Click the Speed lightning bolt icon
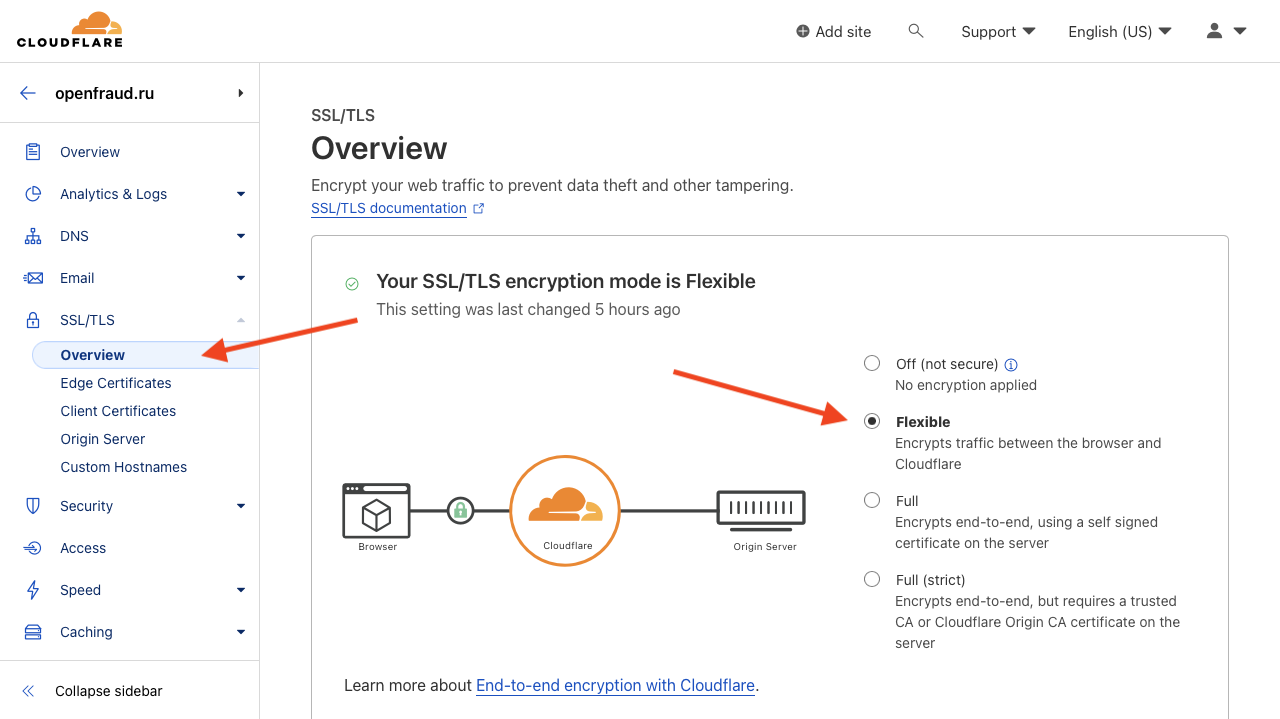Viewport: 1280px width, 719px height. tap(33, 590)
